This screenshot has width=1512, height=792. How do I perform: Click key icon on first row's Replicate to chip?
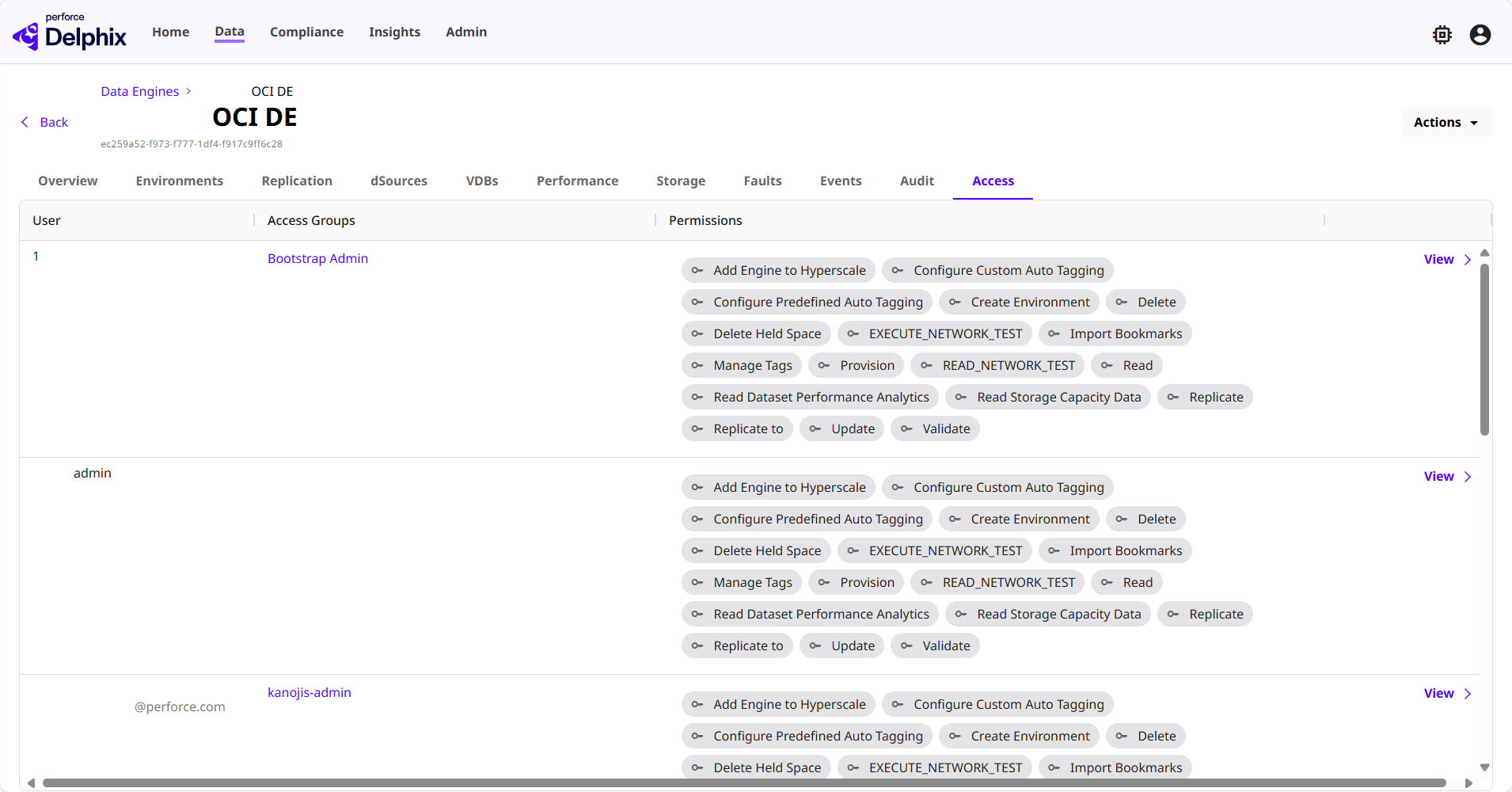[697, 428]
